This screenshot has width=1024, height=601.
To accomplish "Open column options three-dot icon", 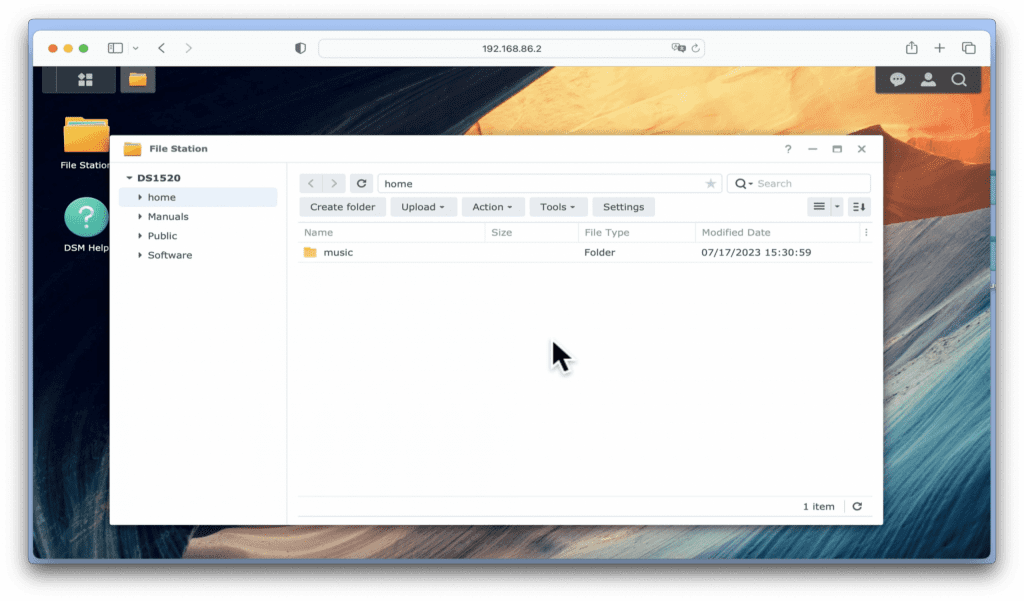I will 866,233.
